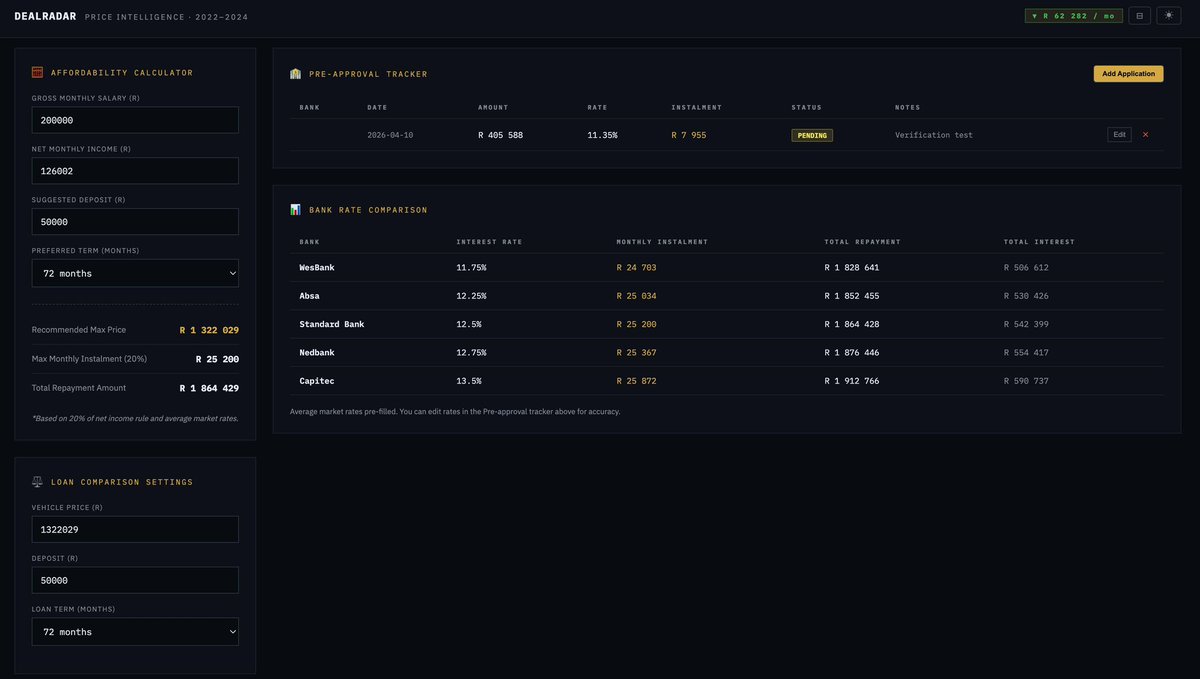1200x679 pixels.
Task: Click the 2026-04-10 date cell
Action: (390, 135)
